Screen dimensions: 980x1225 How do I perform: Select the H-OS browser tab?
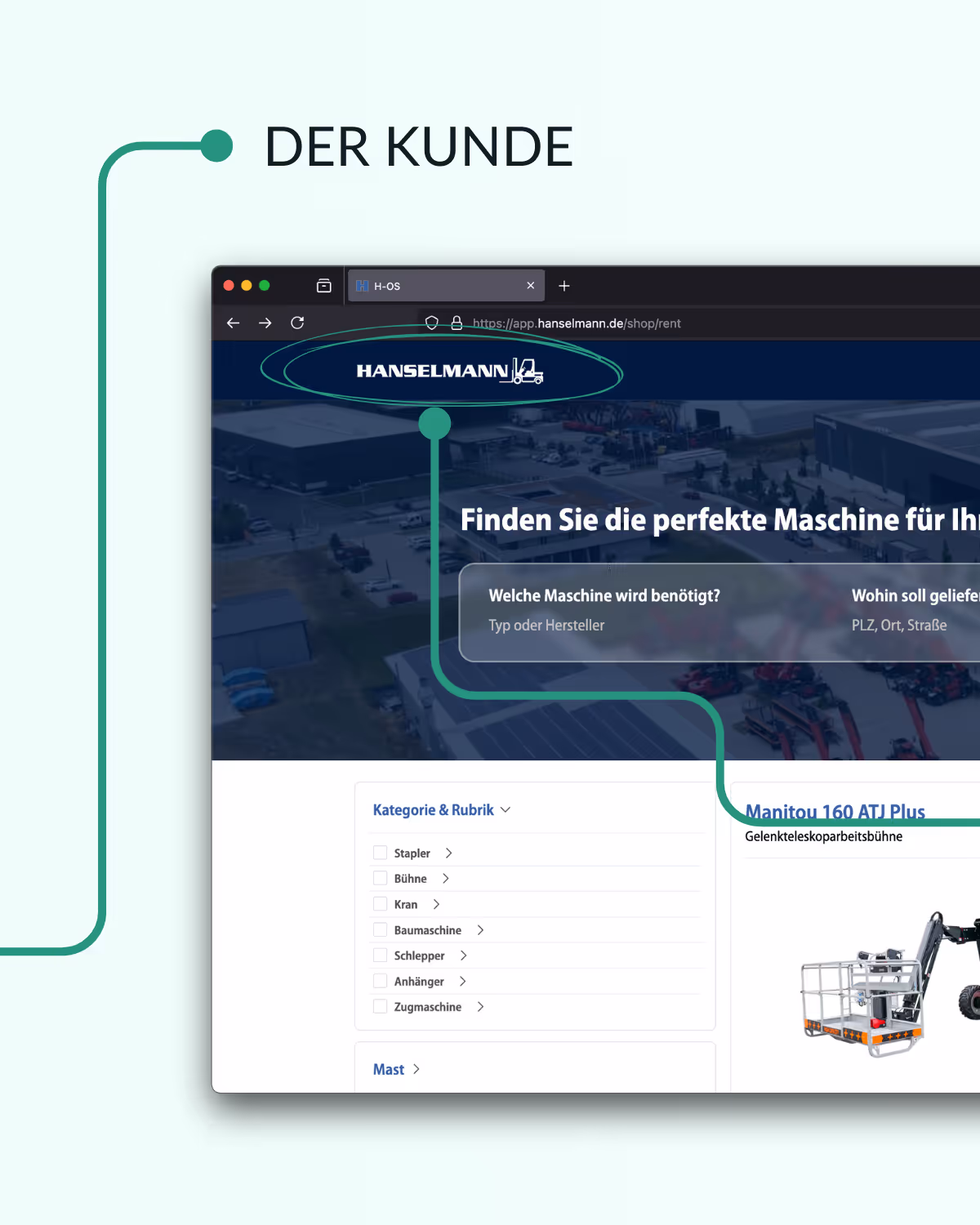[x=446, y=286]
